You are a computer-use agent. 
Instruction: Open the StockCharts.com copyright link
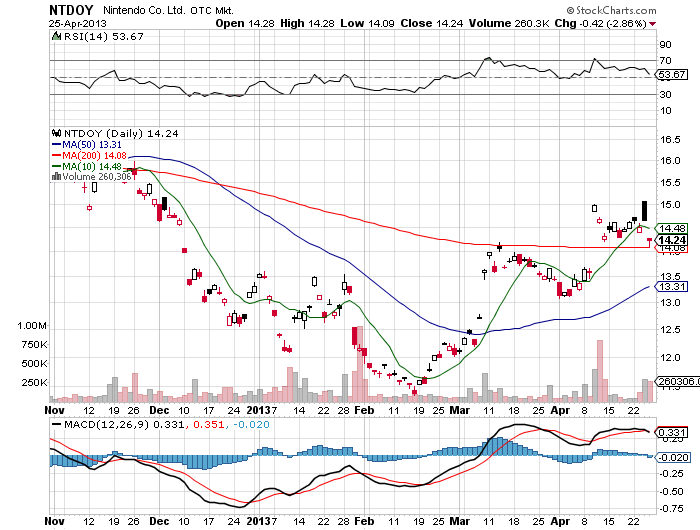pyautogui.click(x=611, y=10)
